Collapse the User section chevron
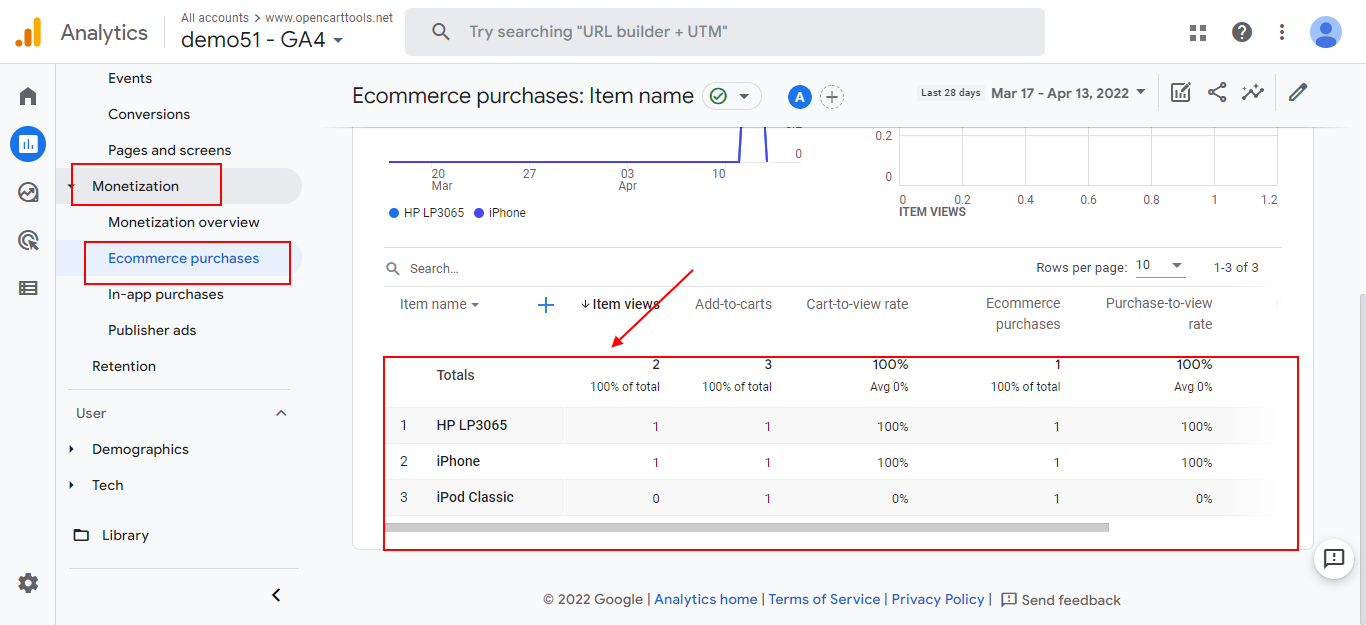The width and height of the screenshot is (1366, 625). pos(281,413)
